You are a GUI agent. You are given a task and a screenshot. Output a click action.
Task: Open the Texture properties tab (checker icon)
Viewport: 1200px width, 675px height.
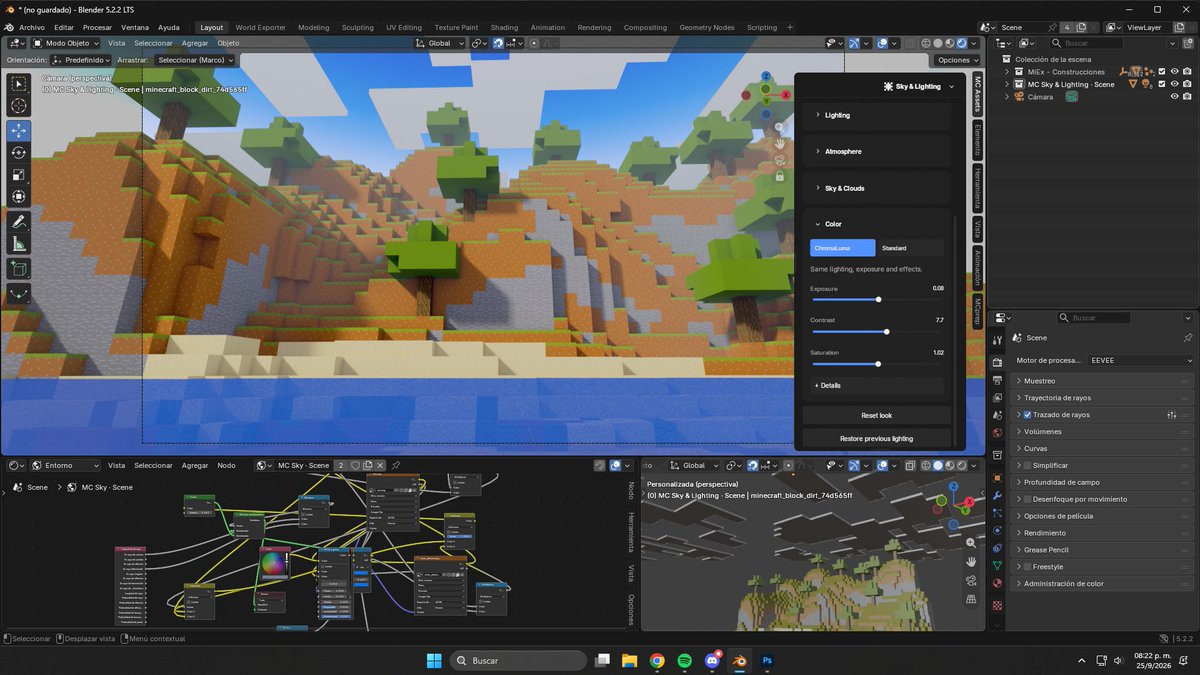(997, 606)
